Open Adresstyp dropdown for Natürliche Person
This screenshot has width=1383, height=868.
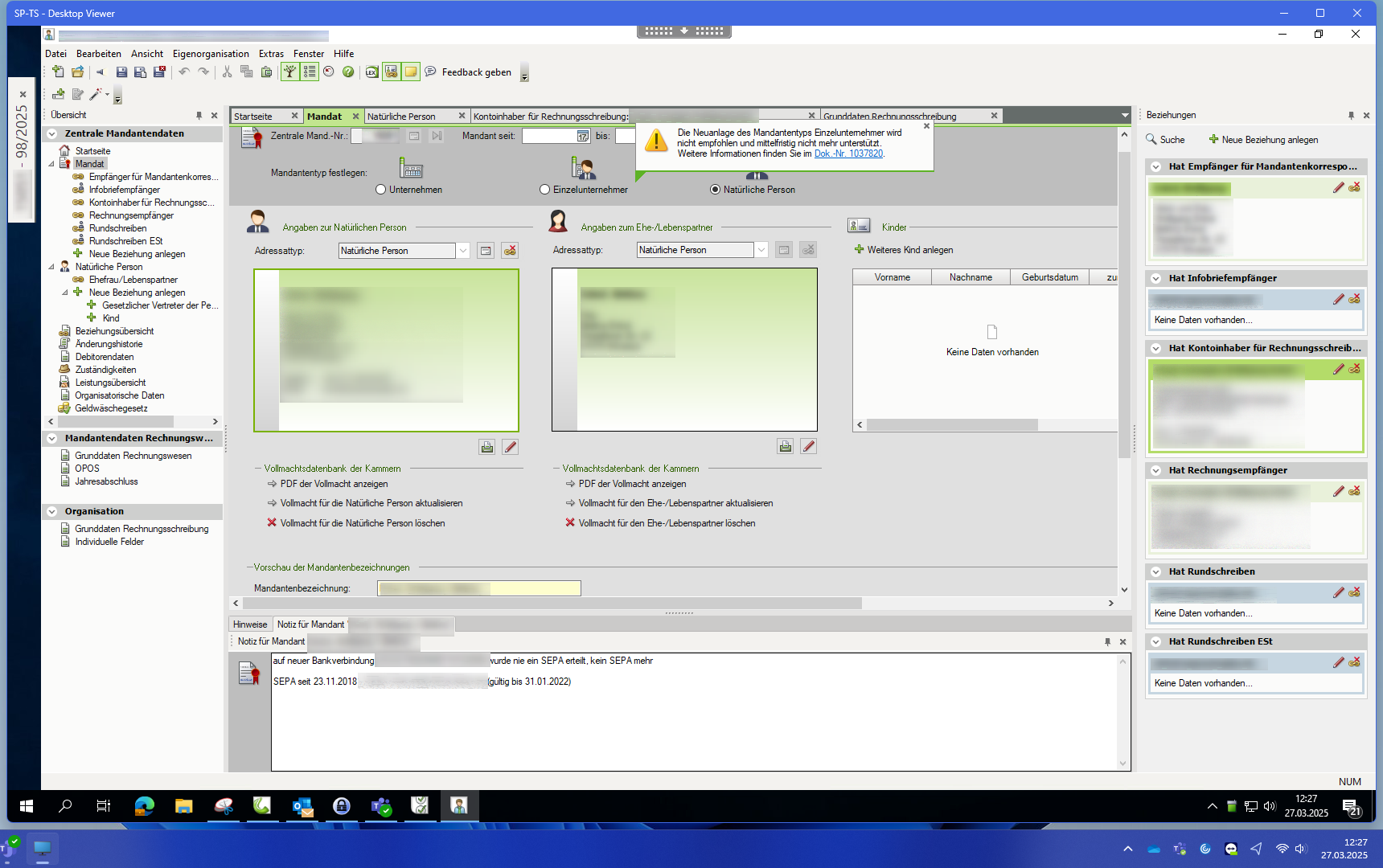click(x=463, y=251)
